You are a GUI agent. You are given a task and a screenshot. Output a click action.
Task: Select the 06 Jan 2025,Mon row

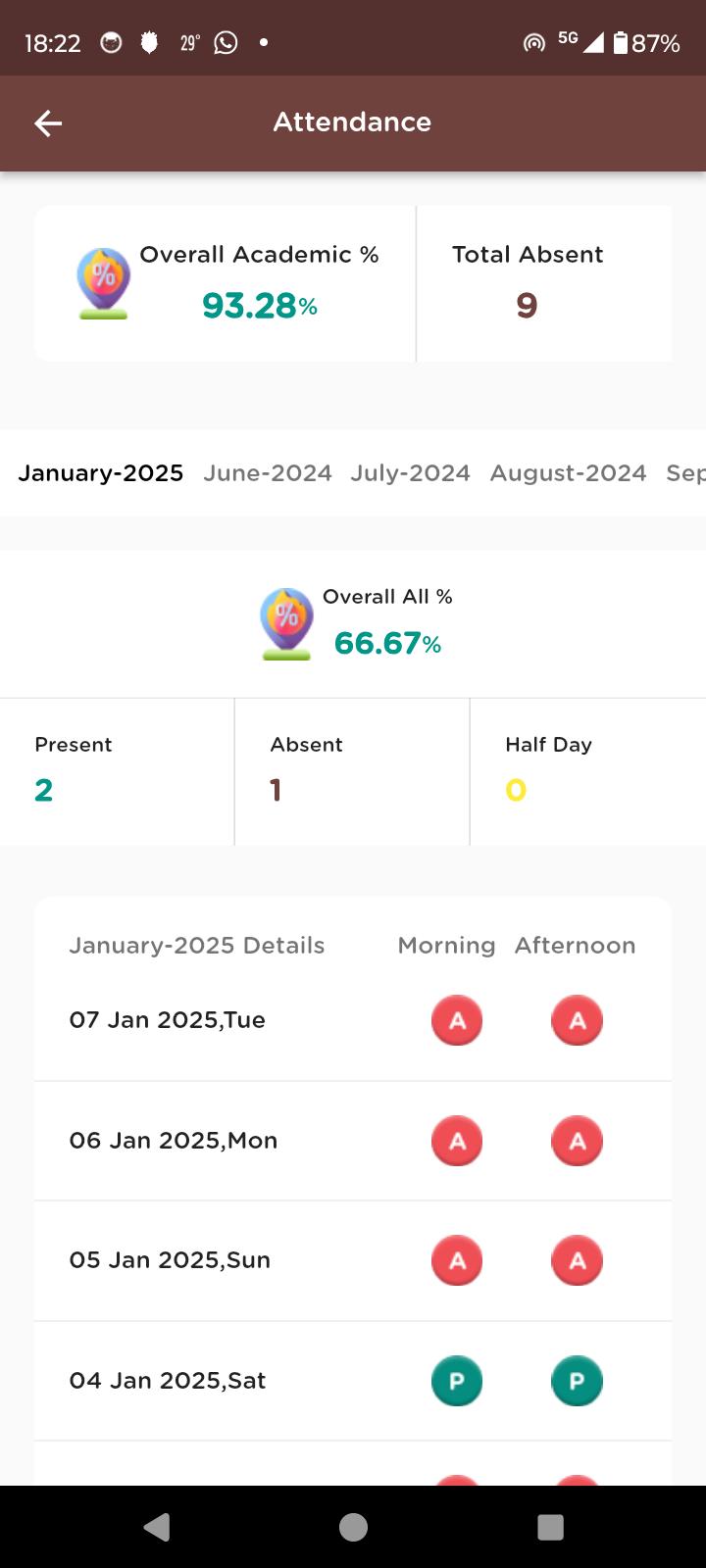click(x=353, y=1141)
